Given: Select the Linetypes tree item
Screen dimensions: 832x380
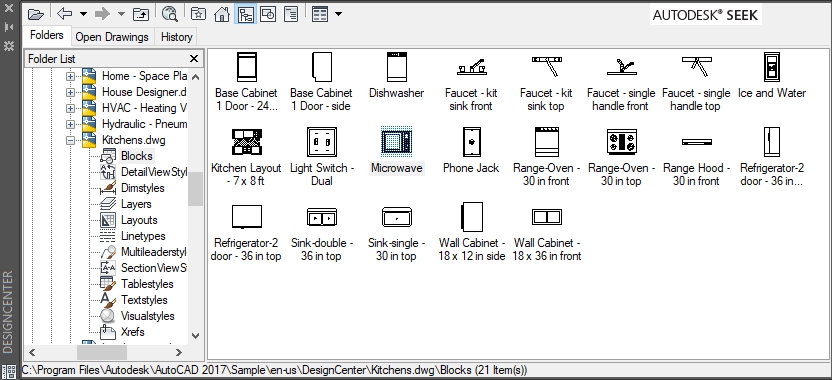Looking at the screenshot, I should click(x=143, y=236).
